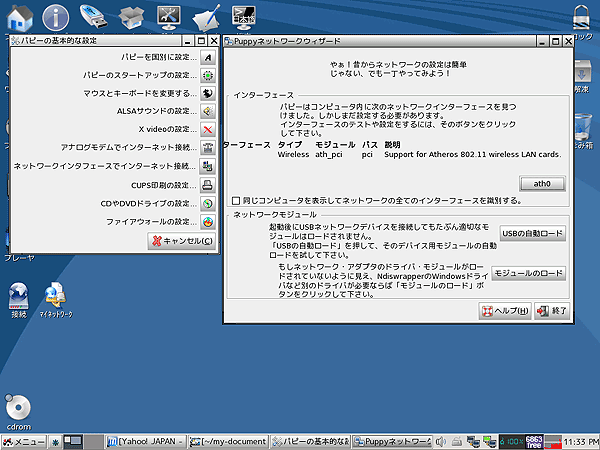This screenshot has width=600, height=450.
Task: Open the setup tools monitor desktop icon
Action: coord(169,18)
